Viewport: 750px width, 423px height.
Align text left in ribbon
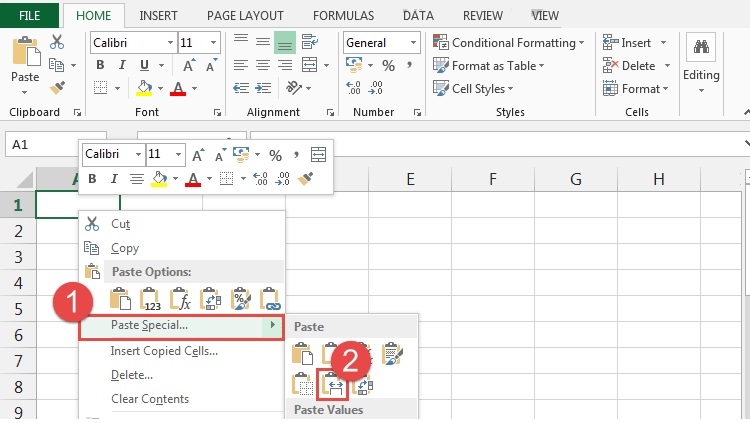pos(241,65)
